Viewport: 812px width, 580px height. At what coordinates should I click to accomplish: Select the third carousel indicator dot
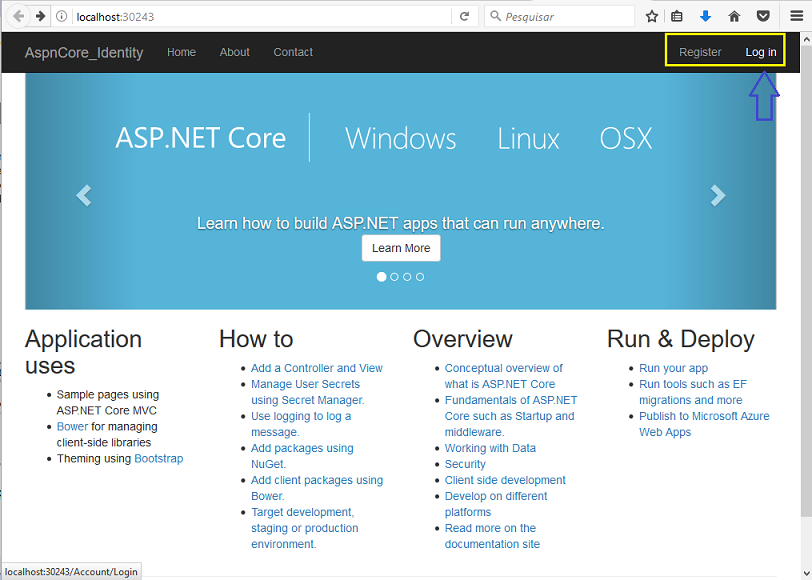[407, 277]
